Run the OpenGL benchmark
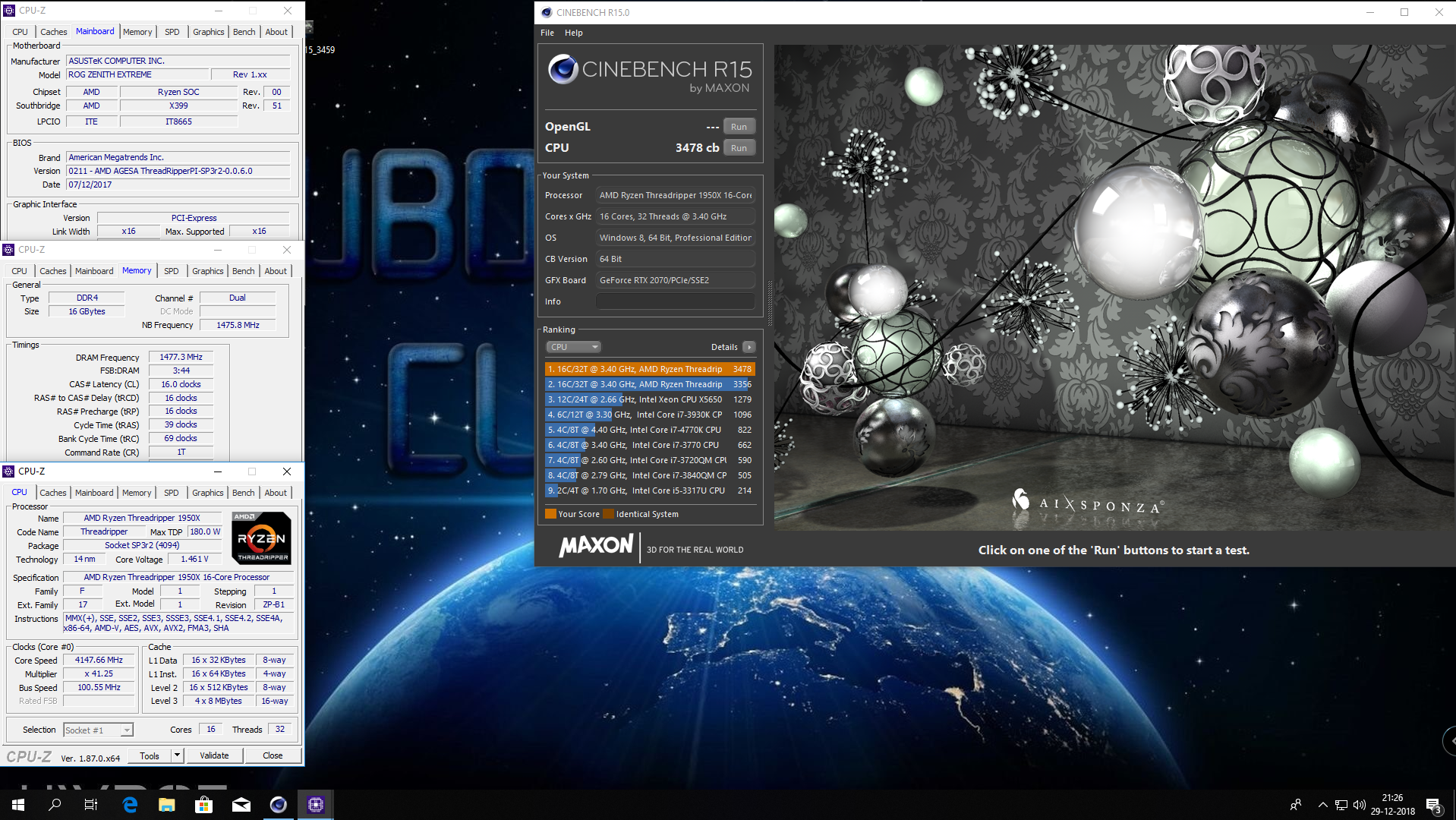This screenshot has height=820, width=1456. click(x=739, y=127)
